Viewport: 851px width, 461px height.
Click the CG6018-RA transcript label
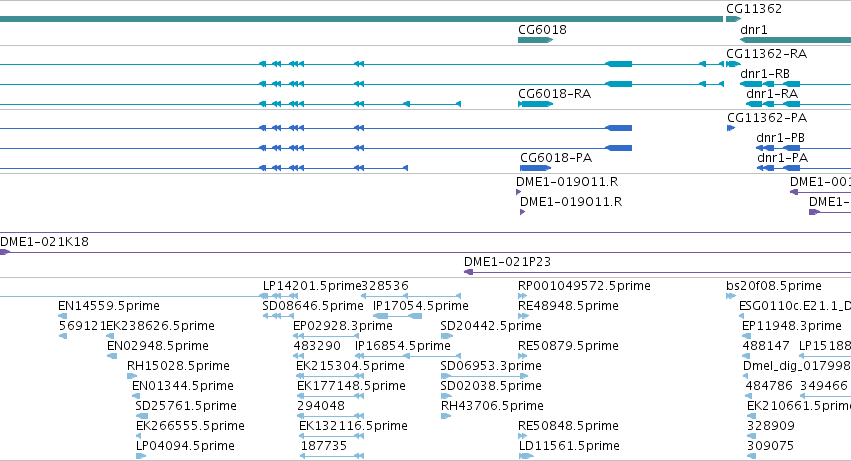[x=554, y=94]
